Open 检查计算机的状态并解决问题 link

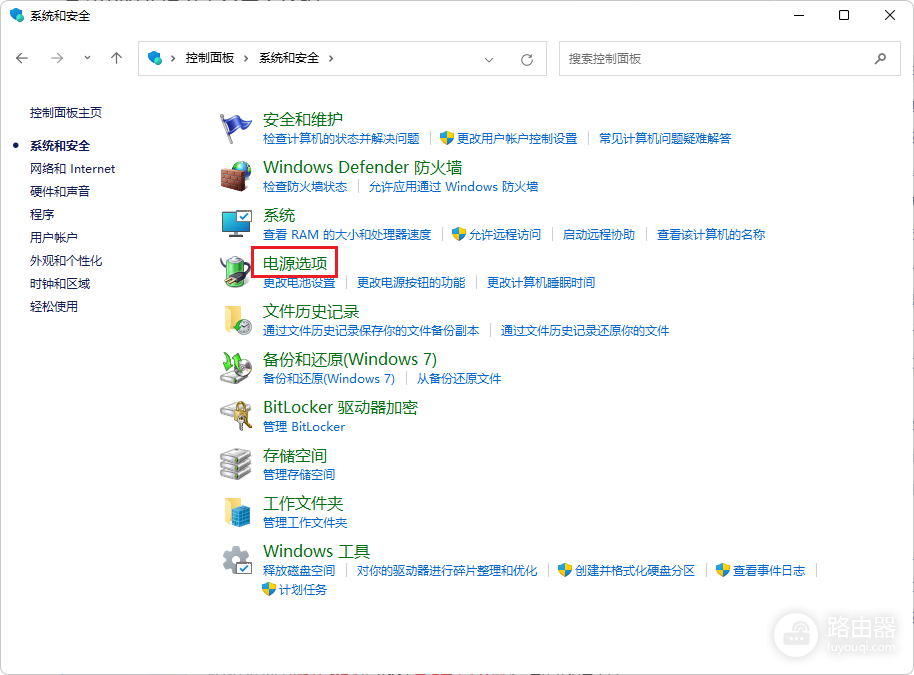coord(341,139)
